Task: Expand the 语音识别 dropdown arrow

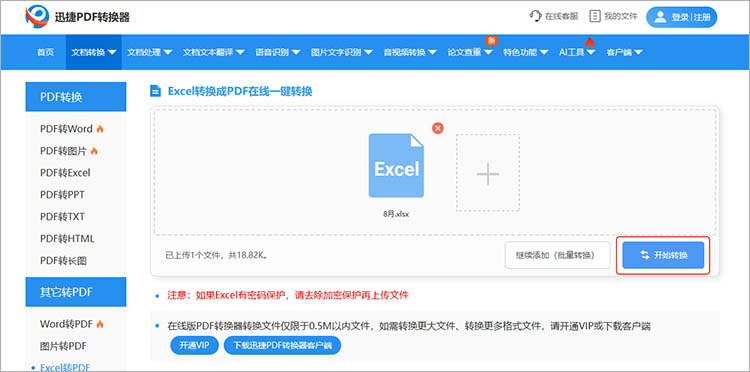Action: [x=296, y=52]
